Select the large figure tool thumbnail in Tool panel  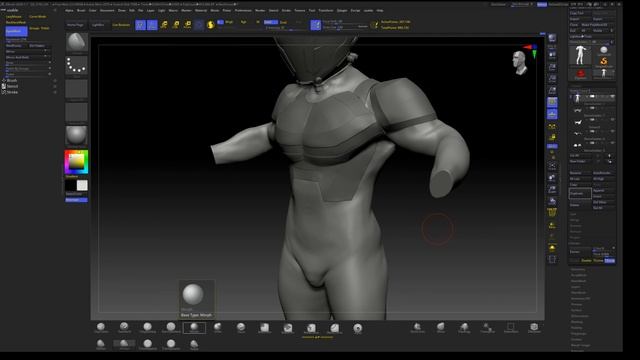[x=580, y=55]
